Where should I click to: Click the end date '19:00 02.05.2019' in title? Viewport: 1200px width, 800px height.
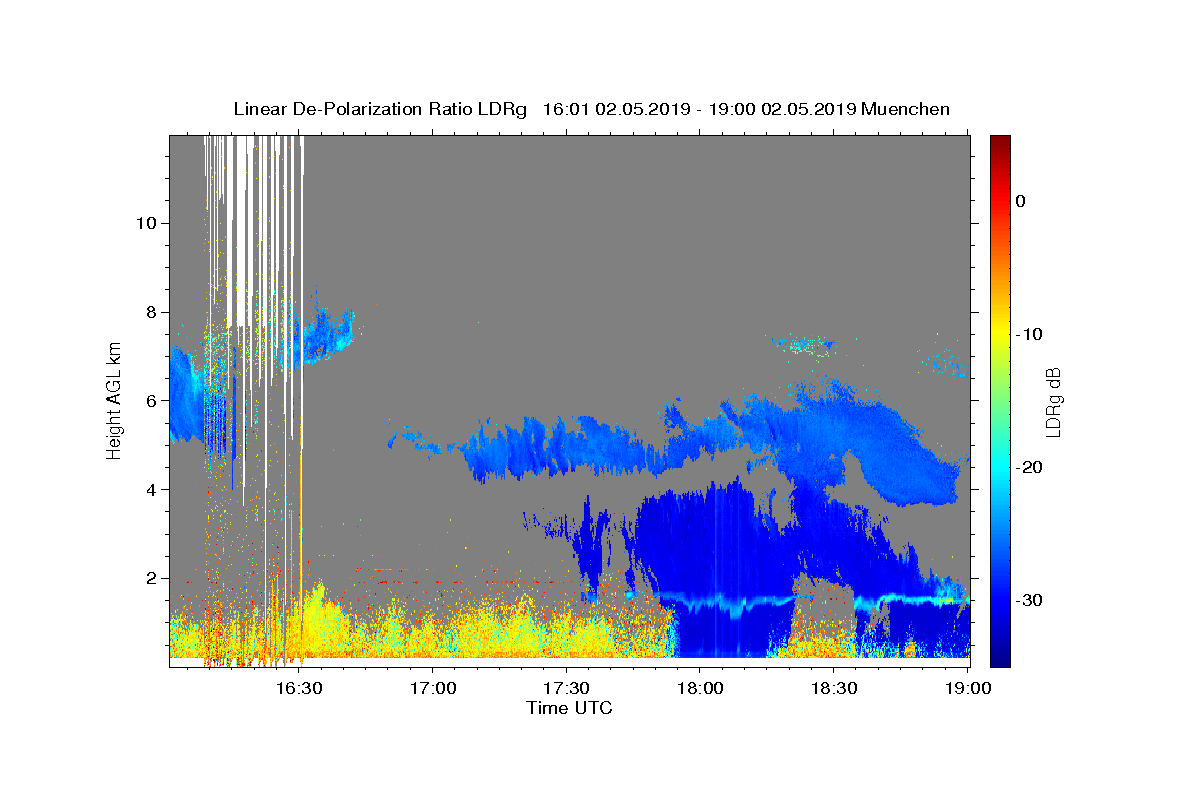coord(781,109)
